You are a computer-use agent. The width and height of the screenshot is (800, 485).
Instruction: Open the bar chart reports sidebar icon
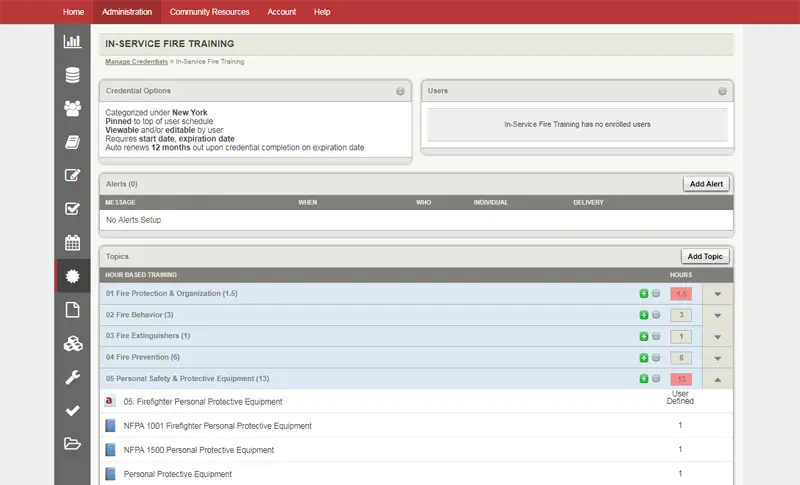pos(72,42)
